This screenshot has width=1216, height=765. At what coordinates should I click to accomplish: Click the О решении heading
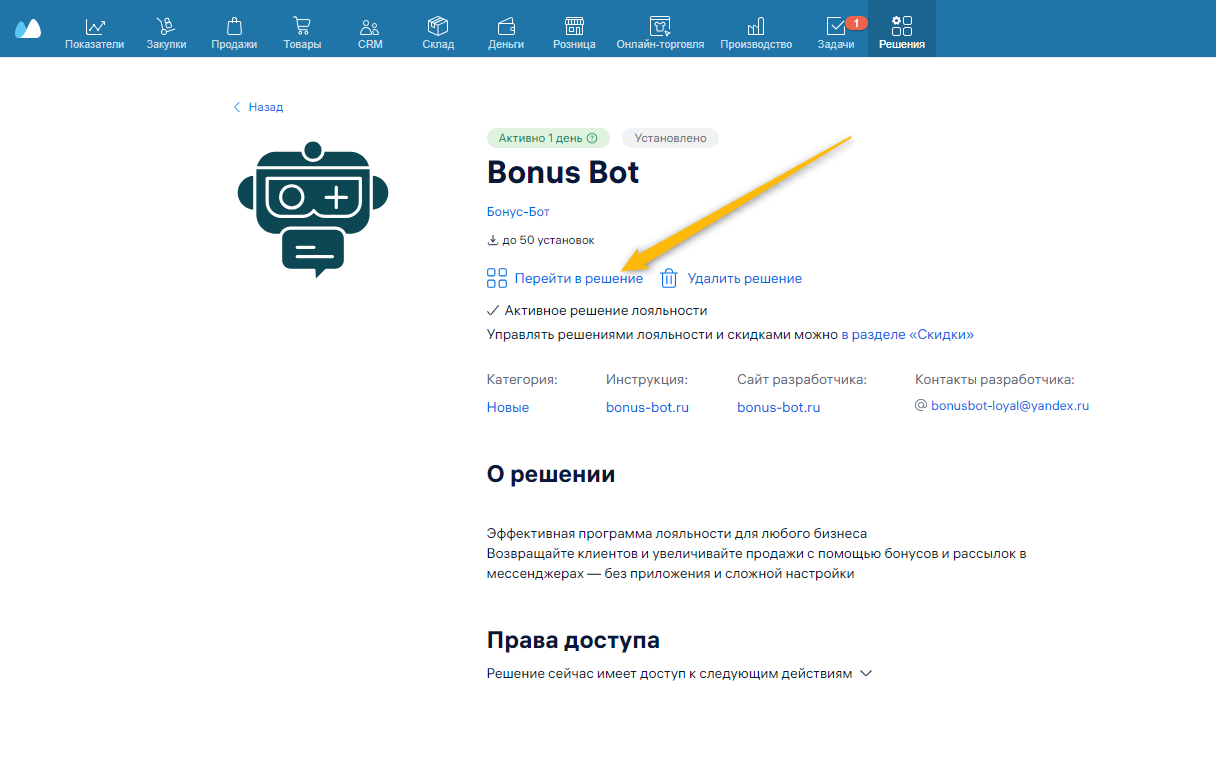click(551, 474)
